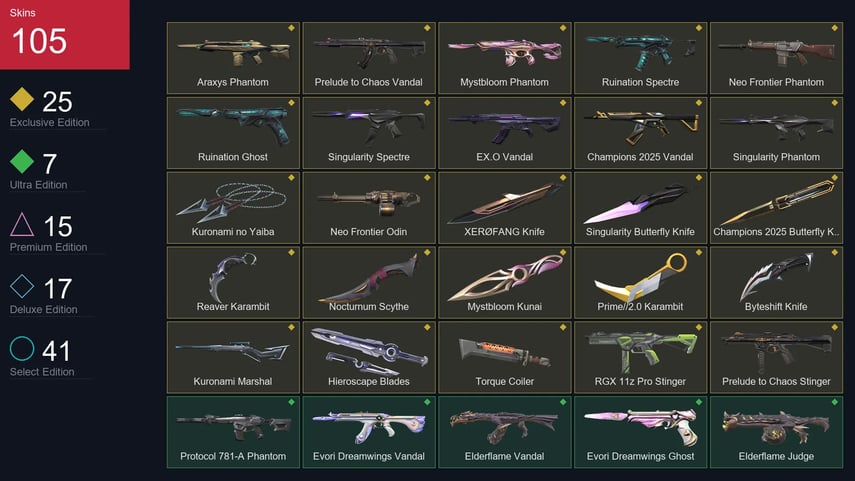Click the Protocol 781-A Phantom green rarity marker
The height and width of the screenshot is (481, 855).
[291, 402]
